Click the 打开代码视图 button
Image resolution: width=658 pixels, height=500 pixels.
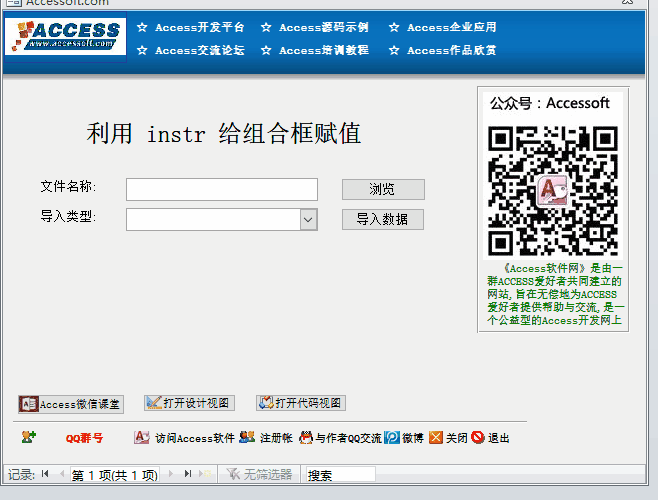coord(301,403)
